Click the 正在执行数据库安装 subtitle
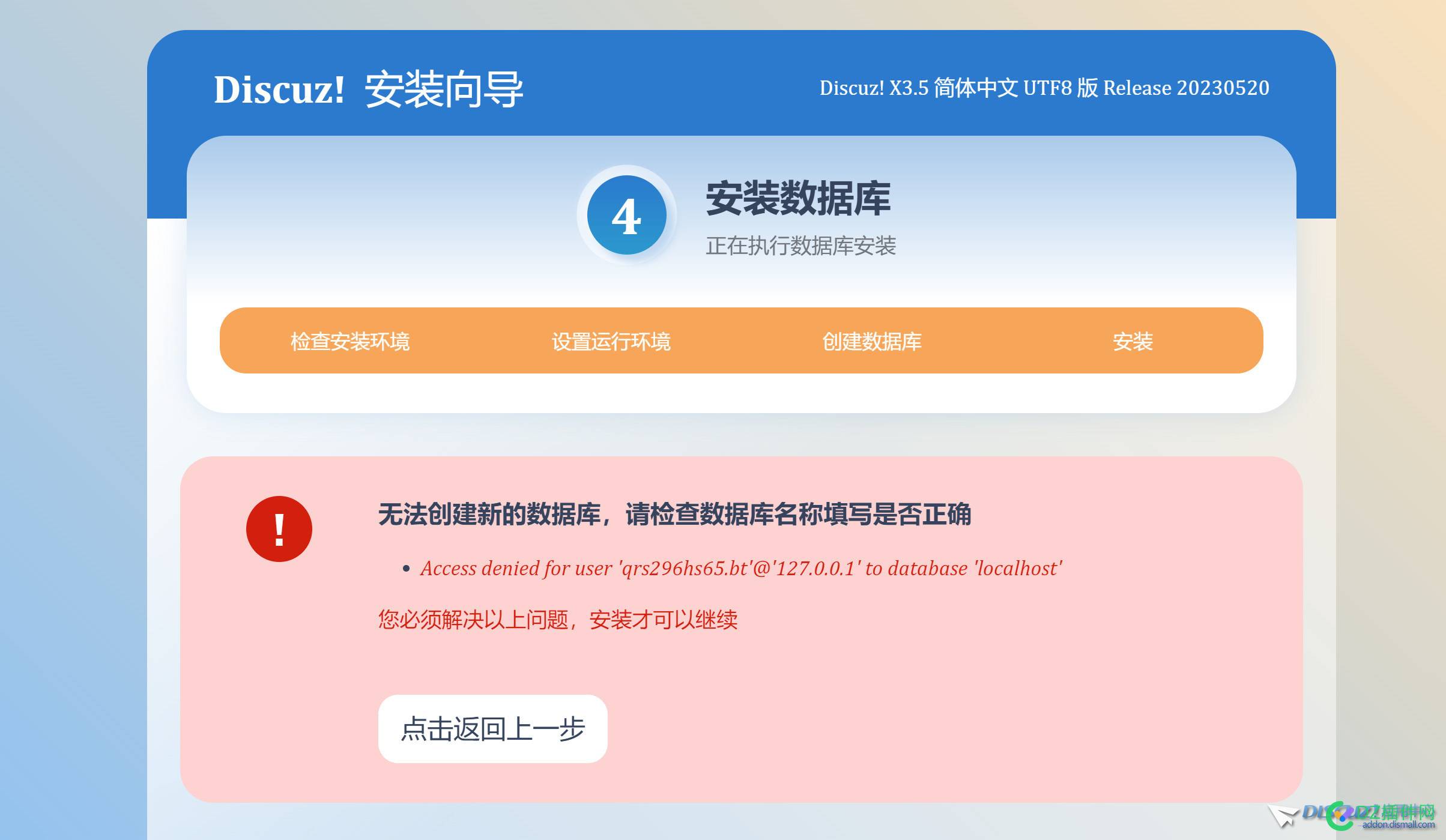 tap(800, 246)
